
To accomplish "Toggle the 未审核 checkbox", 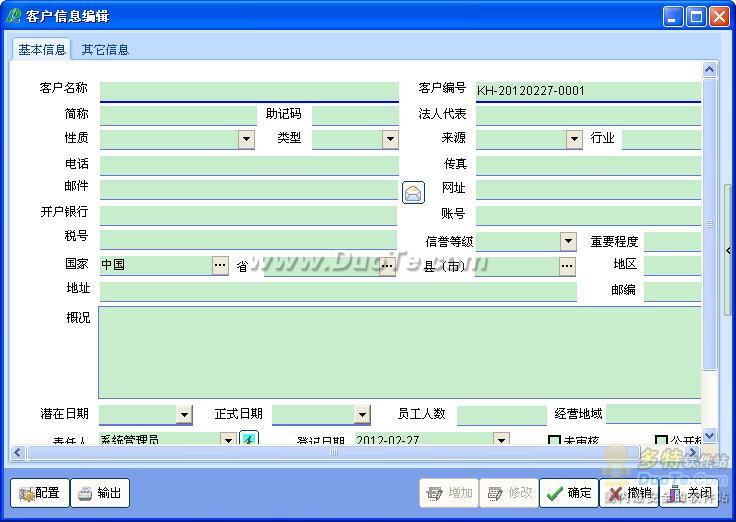I will [x=554, y=440].
